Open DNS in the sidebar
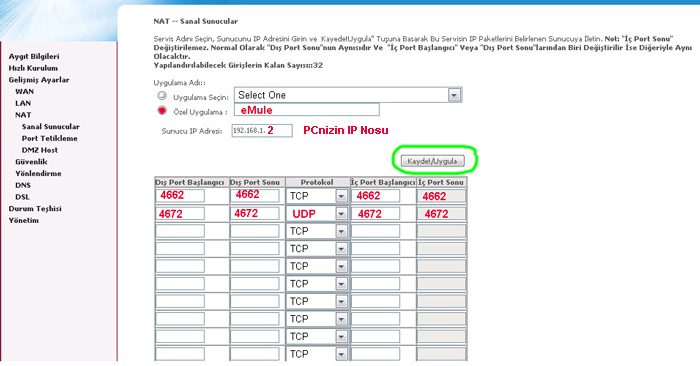This screenshot has width=700, height=366. [x=23, y=185]
